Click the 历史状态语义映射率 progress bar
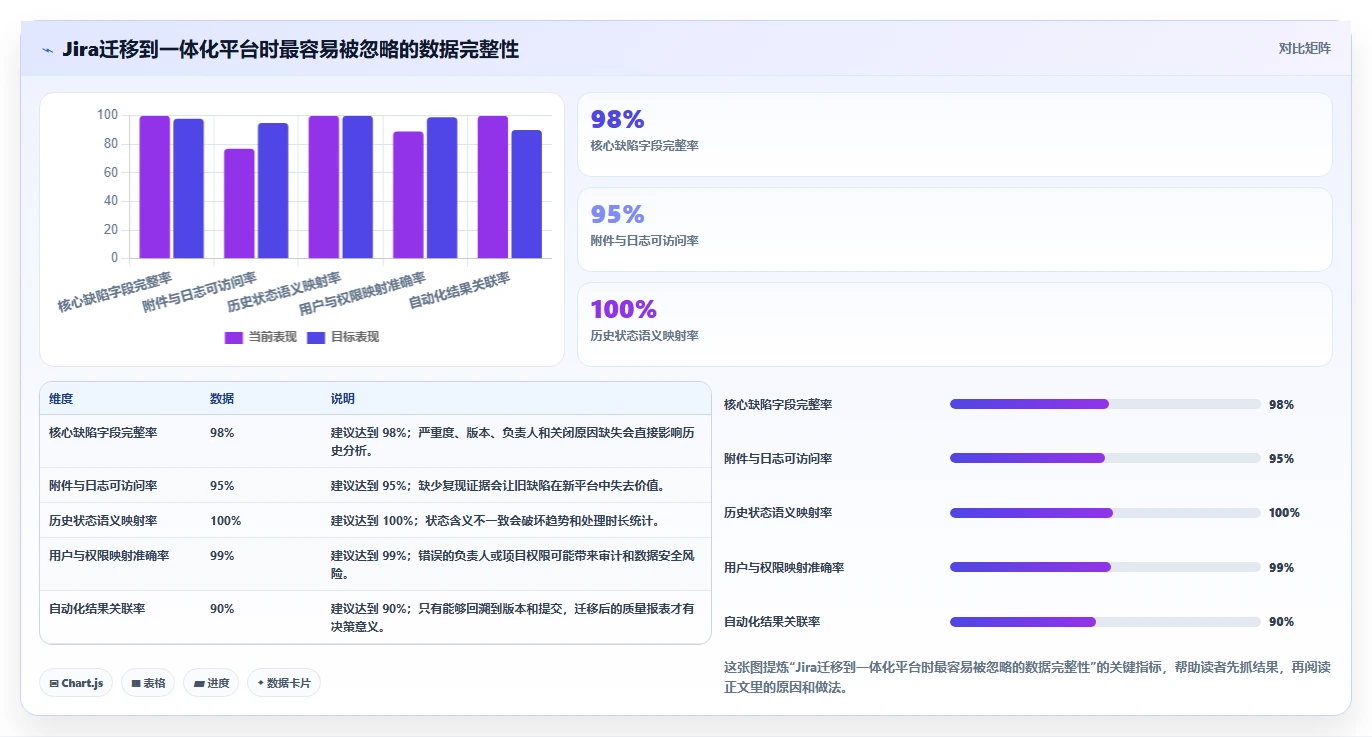The height and width of the screenshot is (737, 1372). tap(1105, 513)
